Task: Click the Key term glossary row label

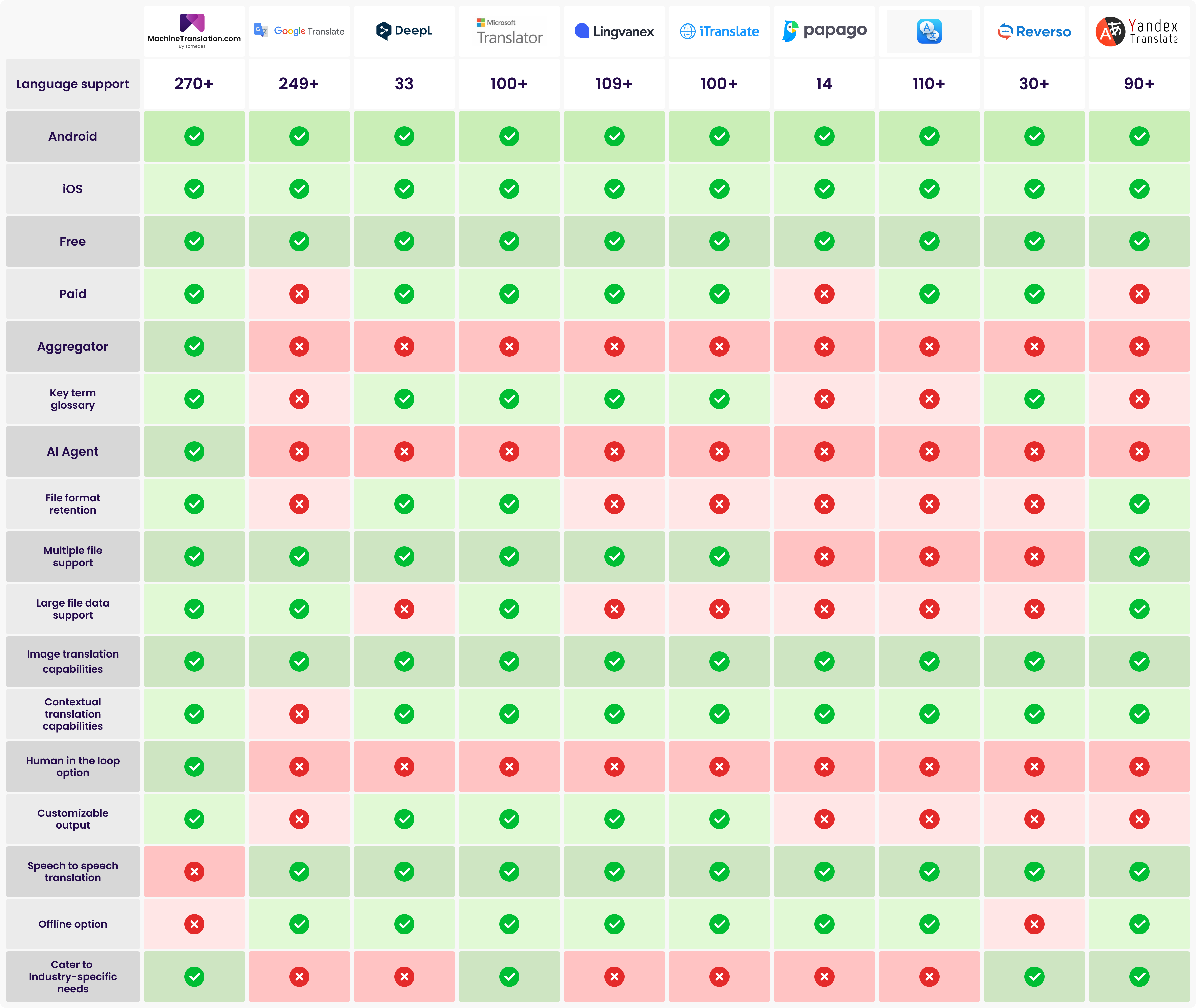Action: (72, 399)
